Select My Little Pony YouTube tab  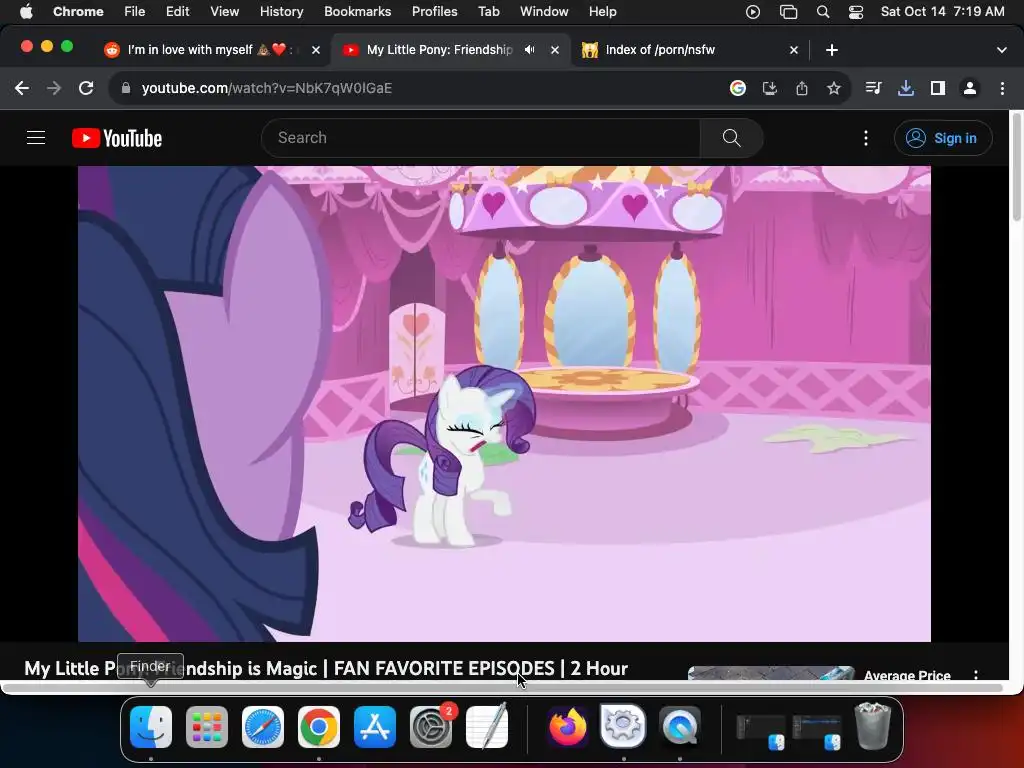[x=439, y=50]
